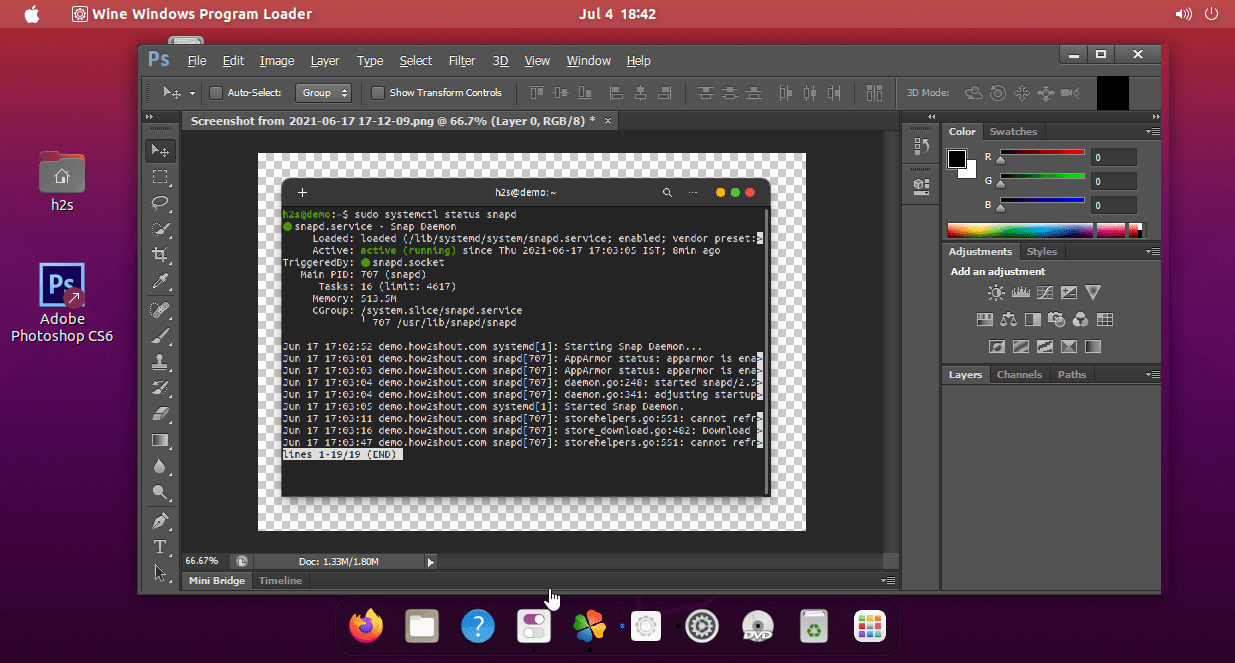Add a Black & White adjustment
This screenshot has width=1235, height=663.
point(1034,318)
